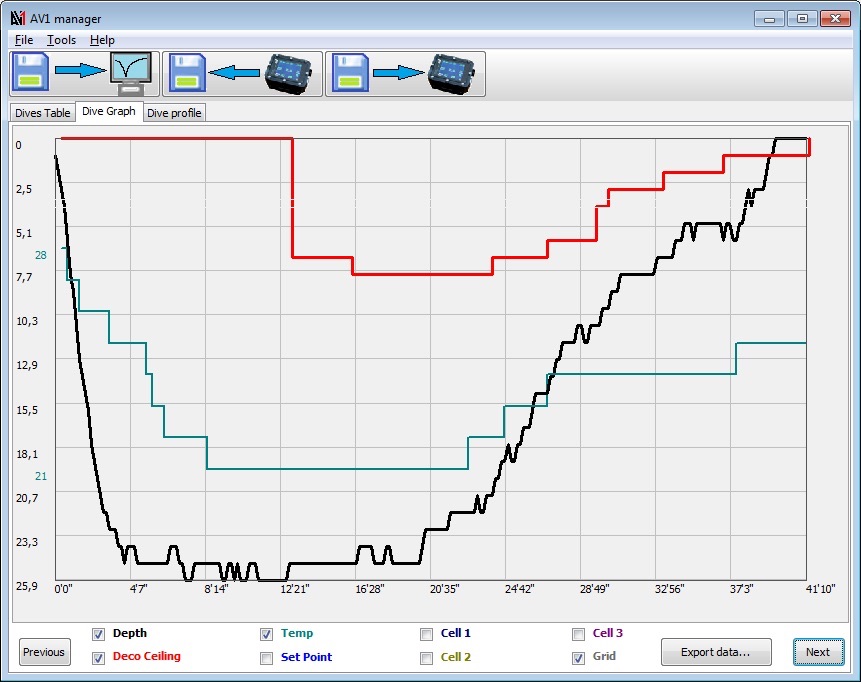
Task: Click the 0'0" time axis label
Action: 63,589
